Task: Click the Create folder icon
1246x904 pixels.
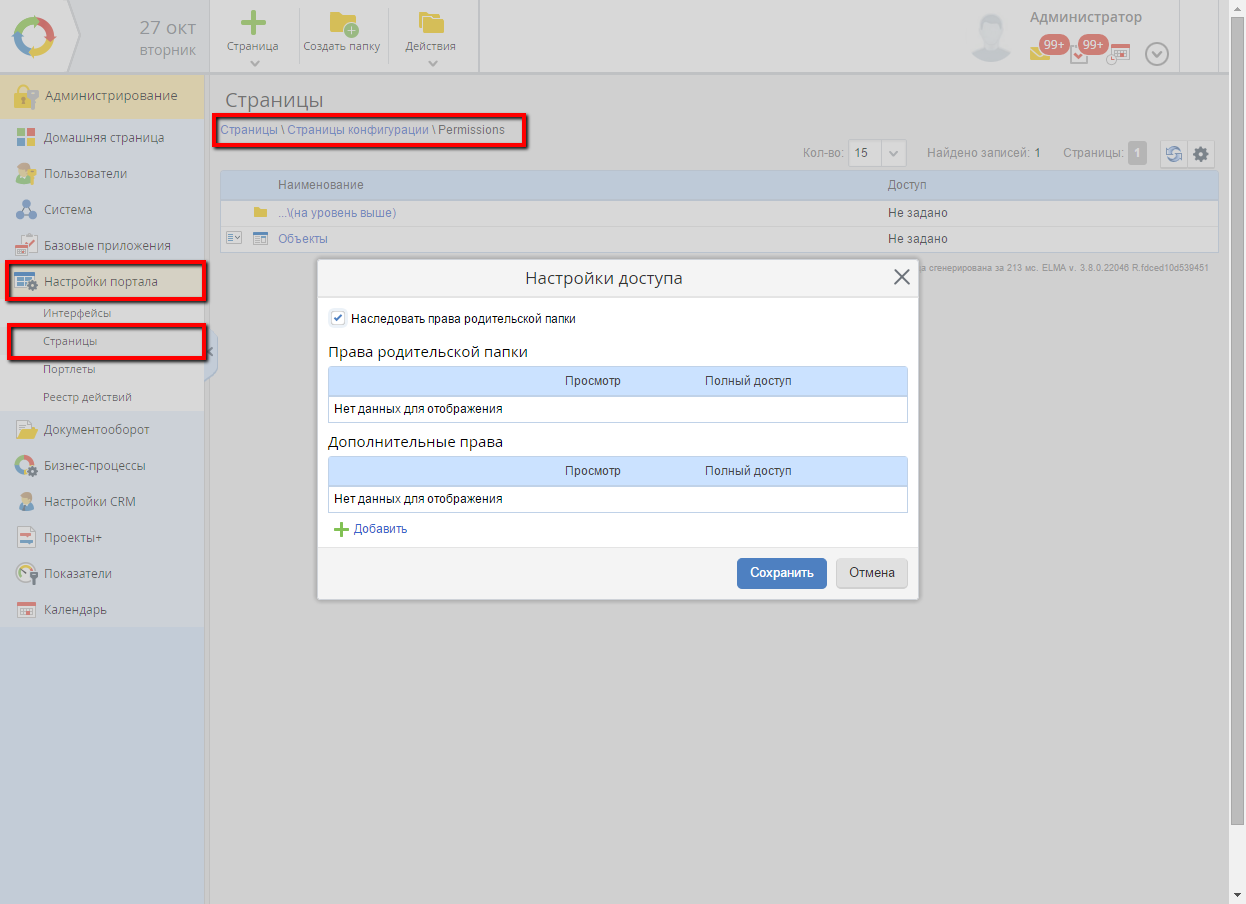Action: [x=342, y=24]
